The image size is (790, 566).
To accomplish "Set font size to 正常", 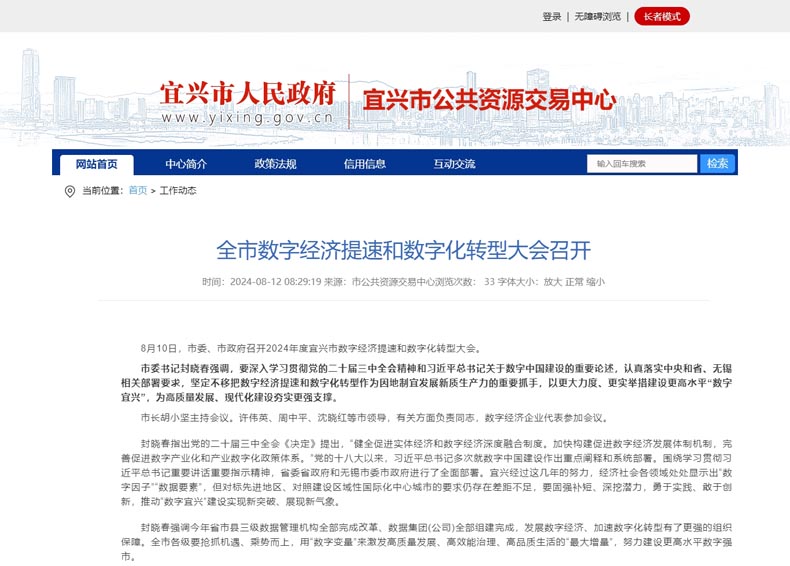I will 574,282.
